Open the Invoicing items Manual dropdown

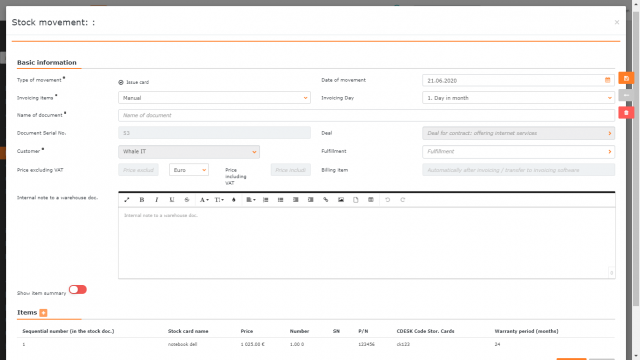tap(214, 98)
